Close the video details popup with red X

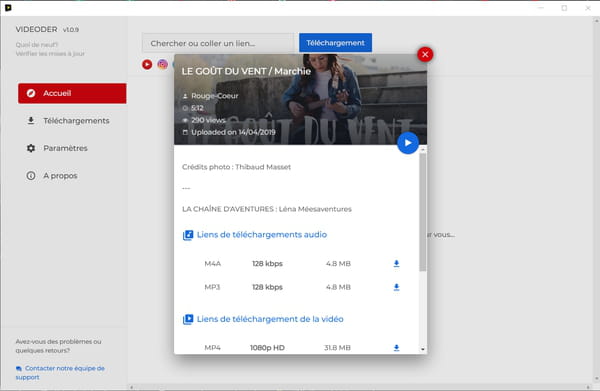(x=425, y=54)
